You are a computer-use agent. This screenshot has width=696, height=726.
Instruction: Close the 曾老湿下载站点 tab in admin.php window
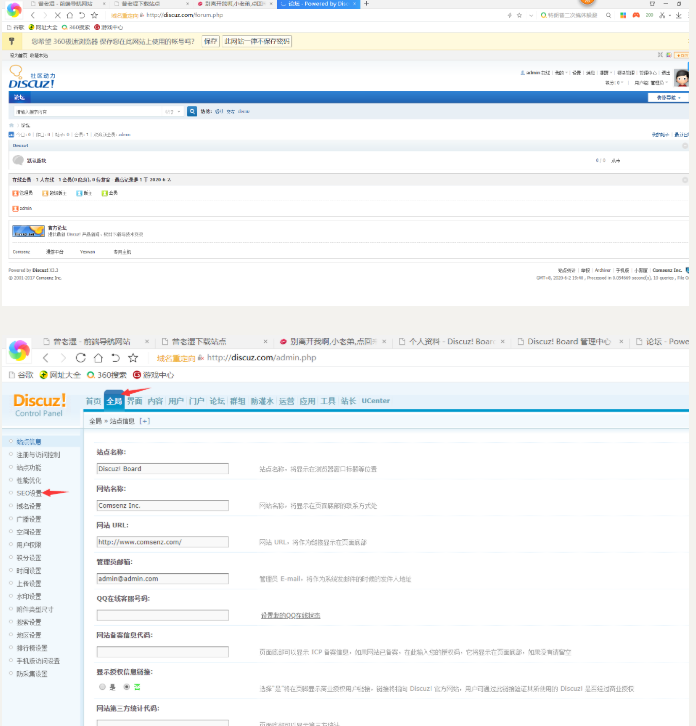[265, 342]
